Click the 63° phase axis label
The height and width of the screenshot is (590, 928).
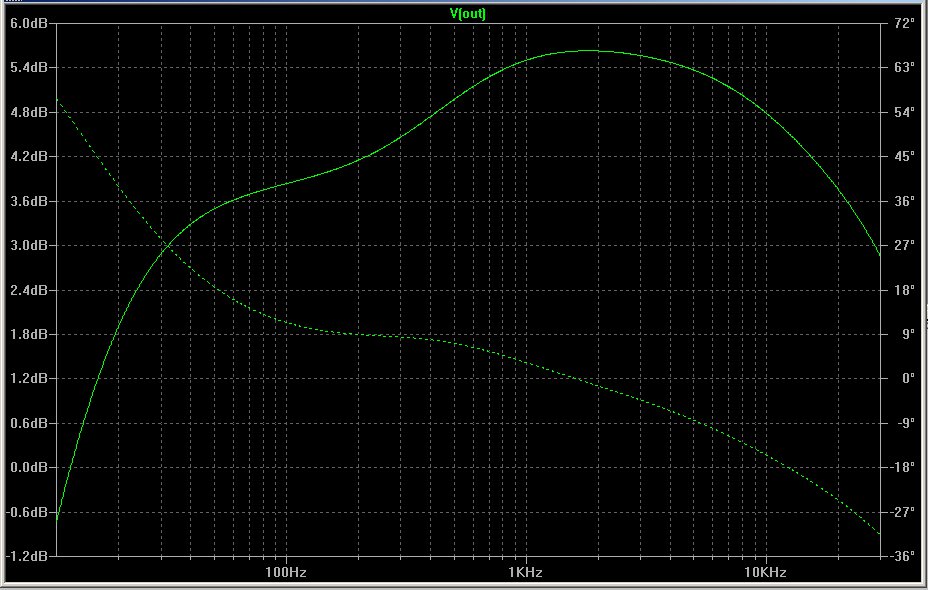pyautogui.click(x=905, y=67)
